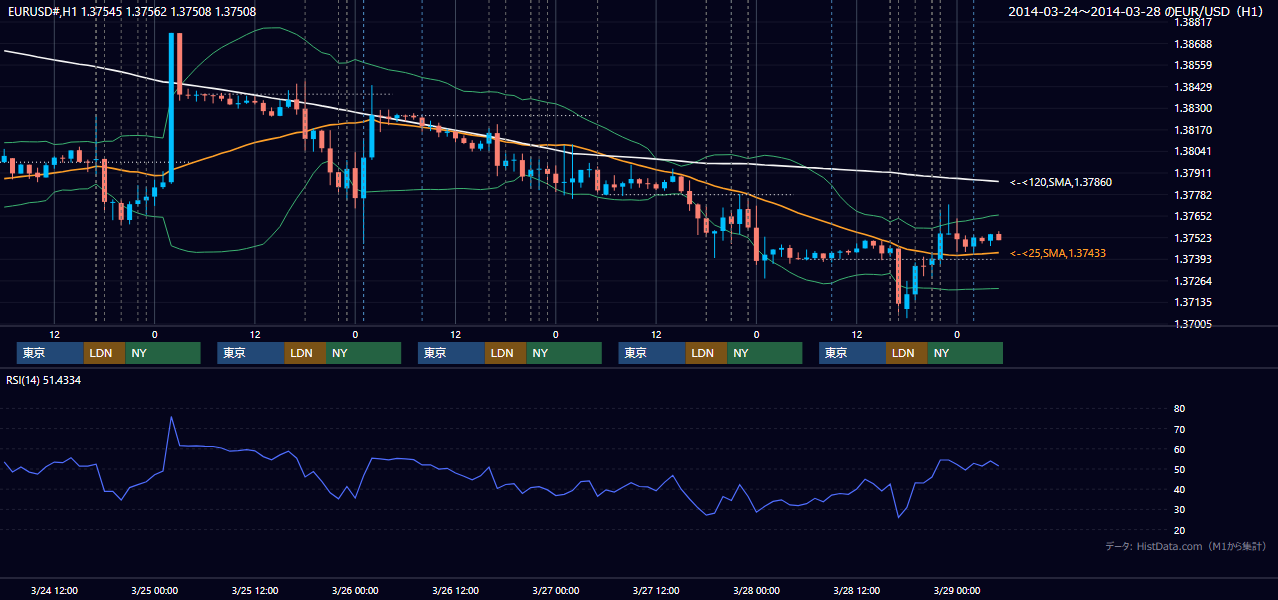
Task: Click the 1.38688 price axis label
Action: 1193,44
